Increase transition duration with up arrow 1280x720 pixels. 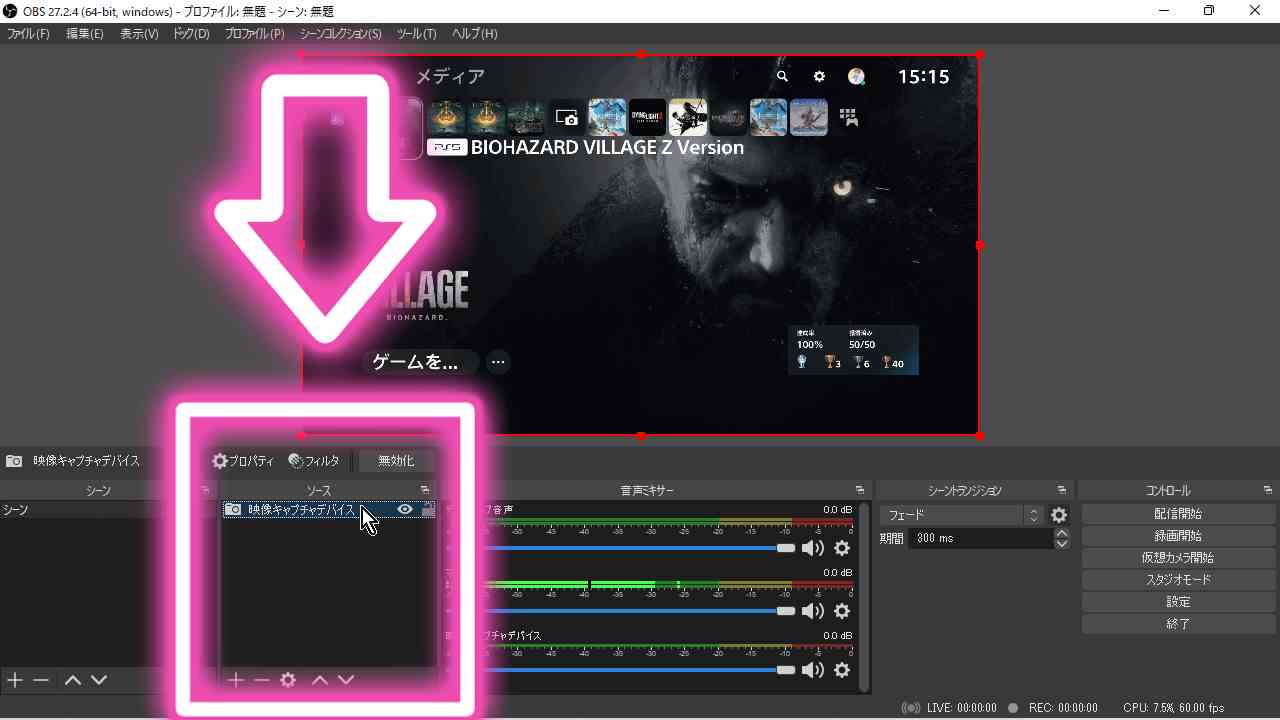[x=1062, y=533]
